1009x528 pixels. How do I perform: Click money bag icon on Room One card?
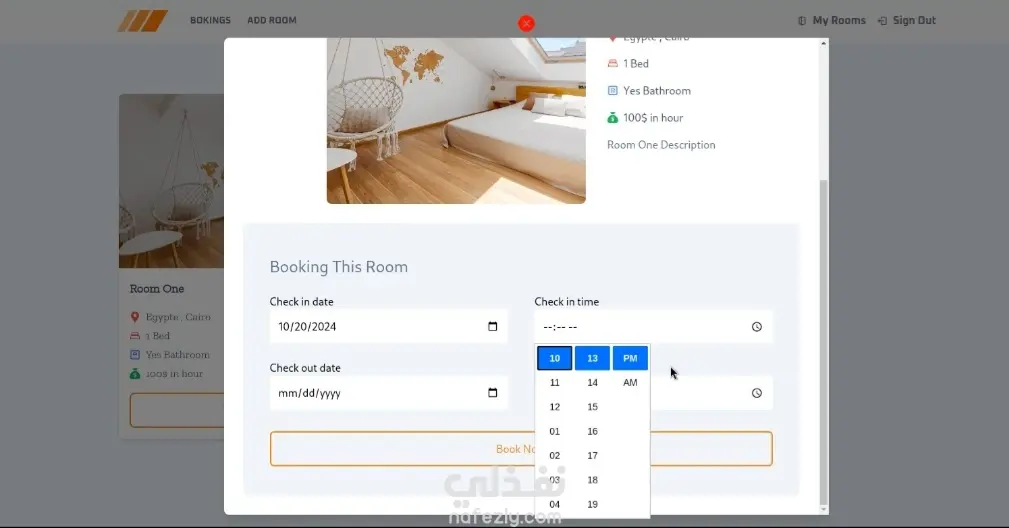coord(135,374)
